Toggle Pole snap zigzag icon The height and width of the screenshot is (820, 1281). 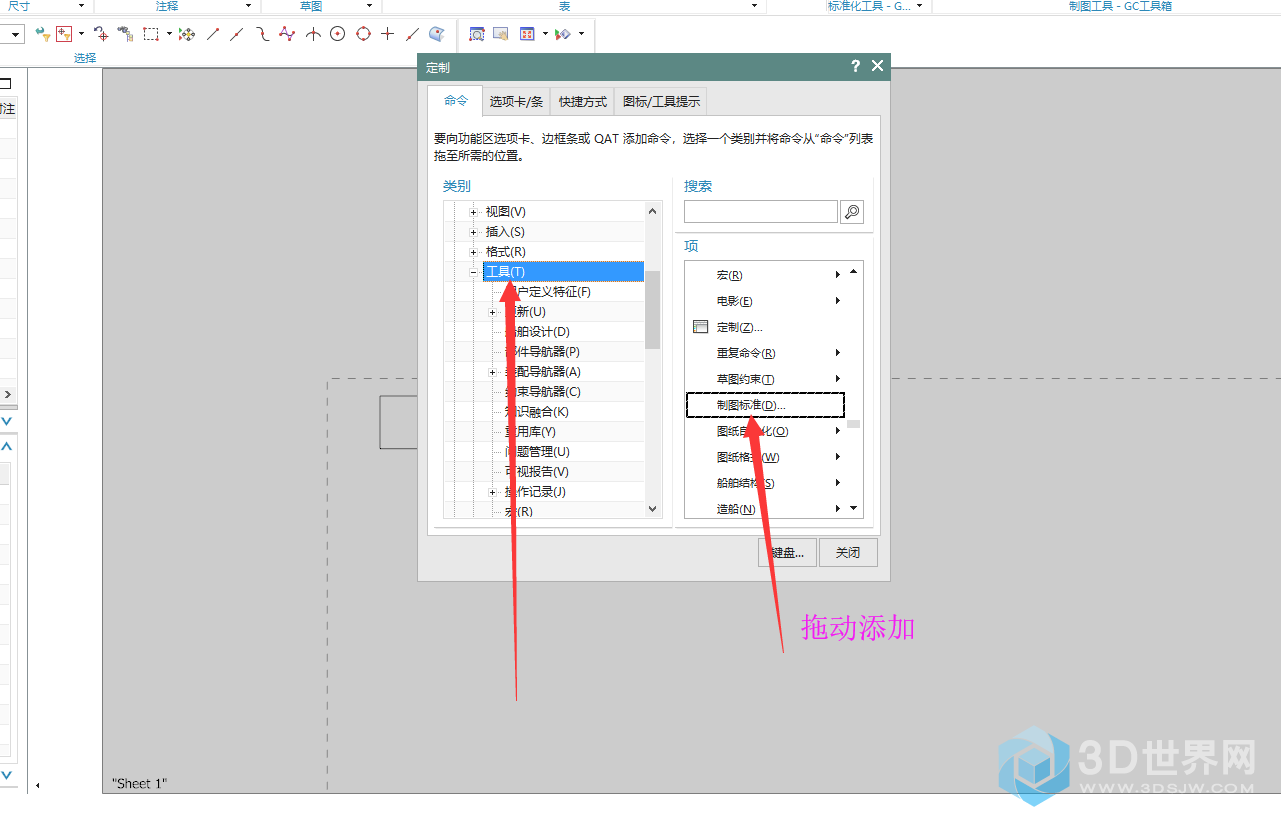click(x=287, y=34)
